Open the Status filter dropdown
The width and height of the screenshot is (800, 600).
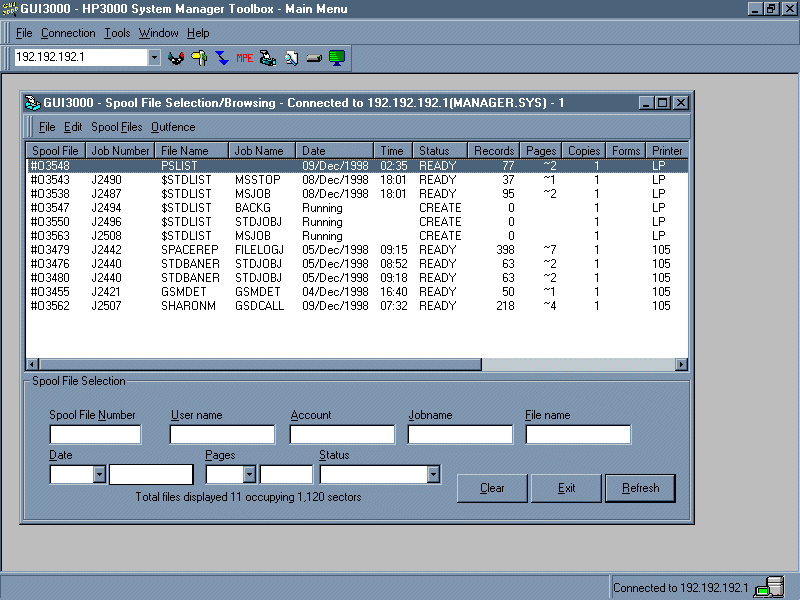point(433,475)
